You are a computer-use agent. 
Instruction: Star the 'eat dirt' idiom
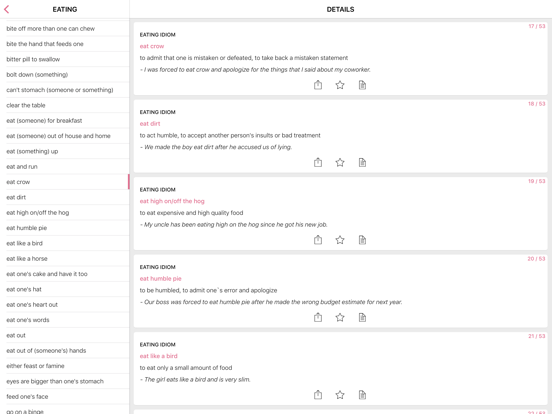pos(340,162)
